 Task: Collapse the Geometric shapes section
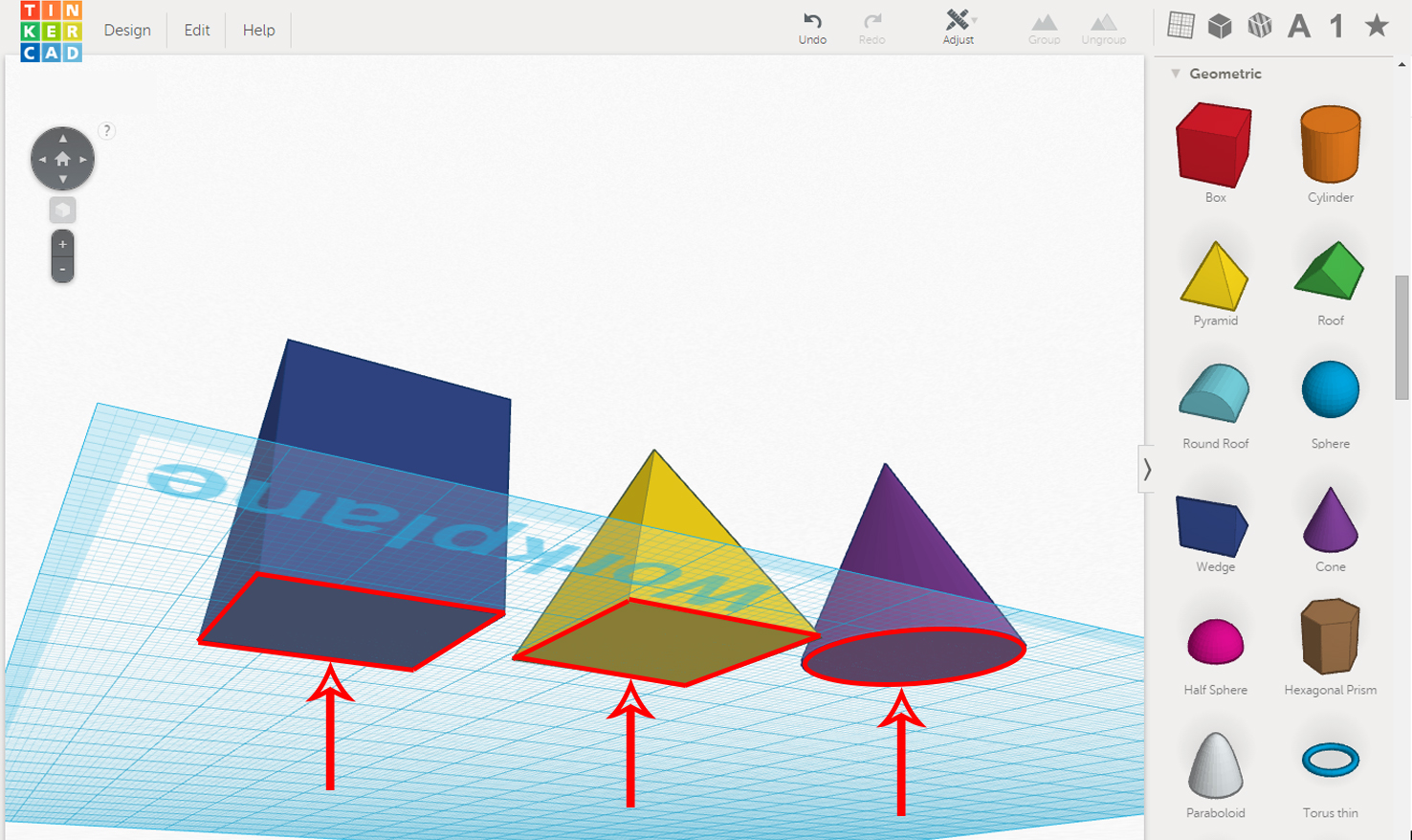coord(1176,74)
